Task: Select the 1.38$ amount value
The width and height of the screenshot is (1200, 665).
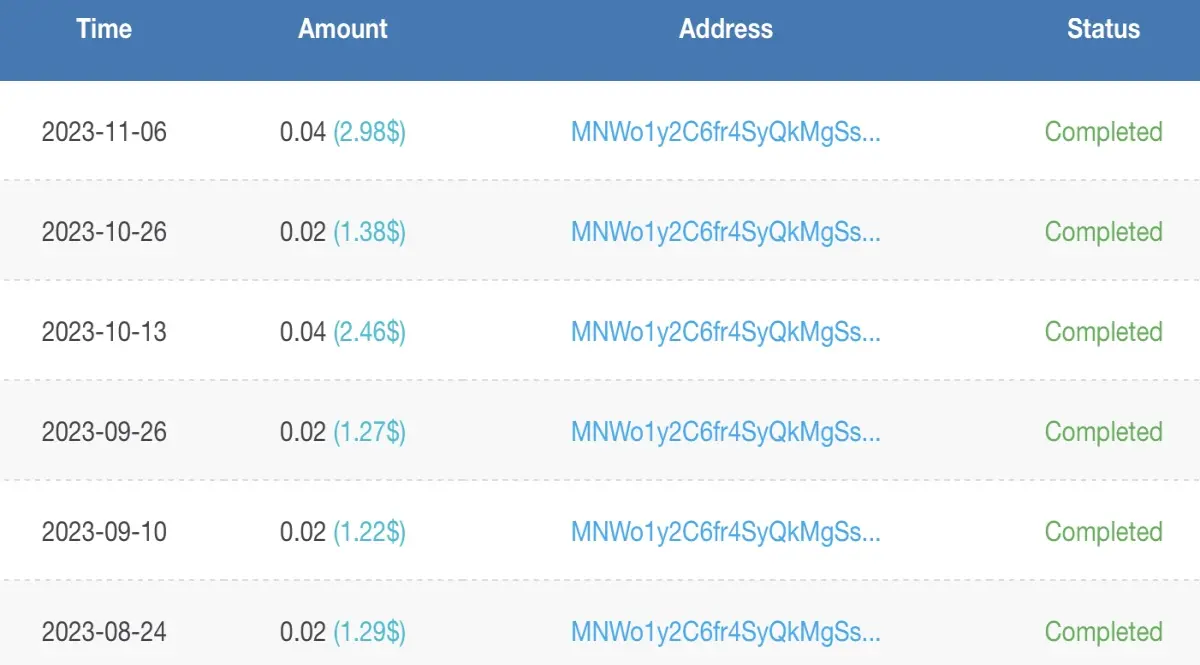Action: click(369, 232)
